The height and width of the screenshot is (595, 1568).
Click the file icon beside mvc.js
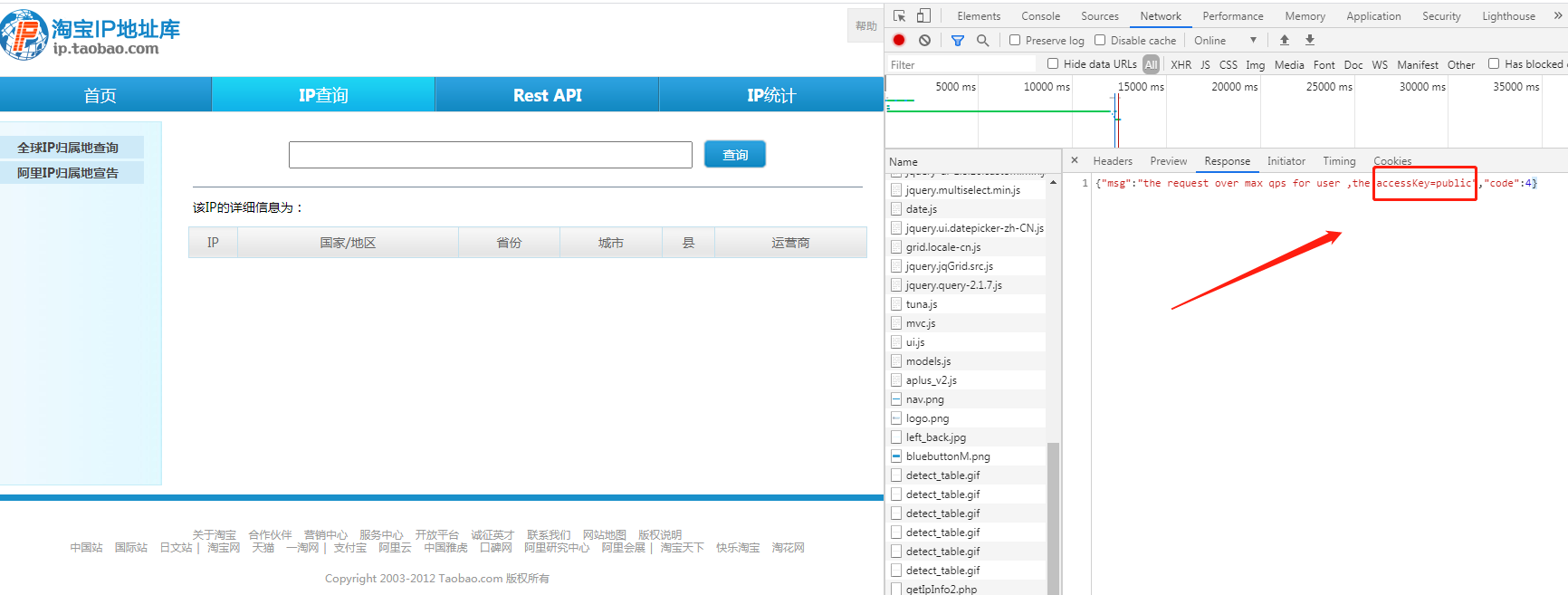pyautogui.click(x=896, y=323)
